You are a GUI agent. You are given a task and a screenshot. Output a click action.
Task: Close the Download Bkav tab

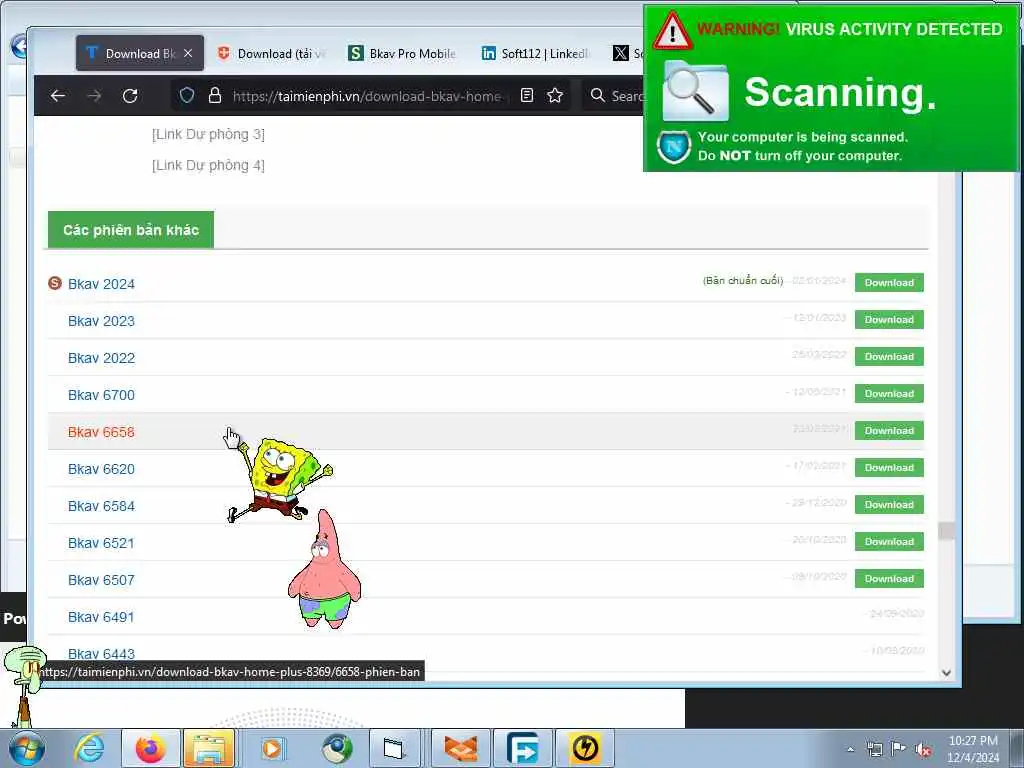(188, 54)
